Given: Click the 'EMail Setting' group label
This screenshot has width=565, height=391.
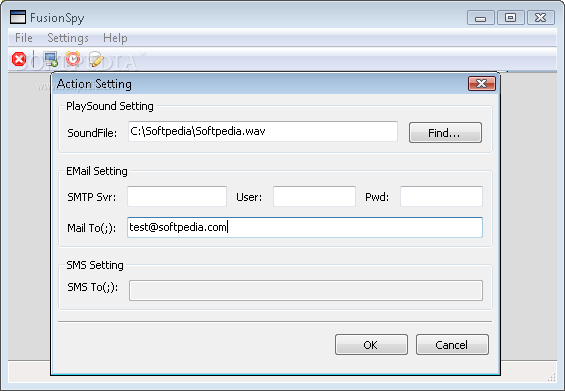Looking at the screenshot, I should coord(97,171).
